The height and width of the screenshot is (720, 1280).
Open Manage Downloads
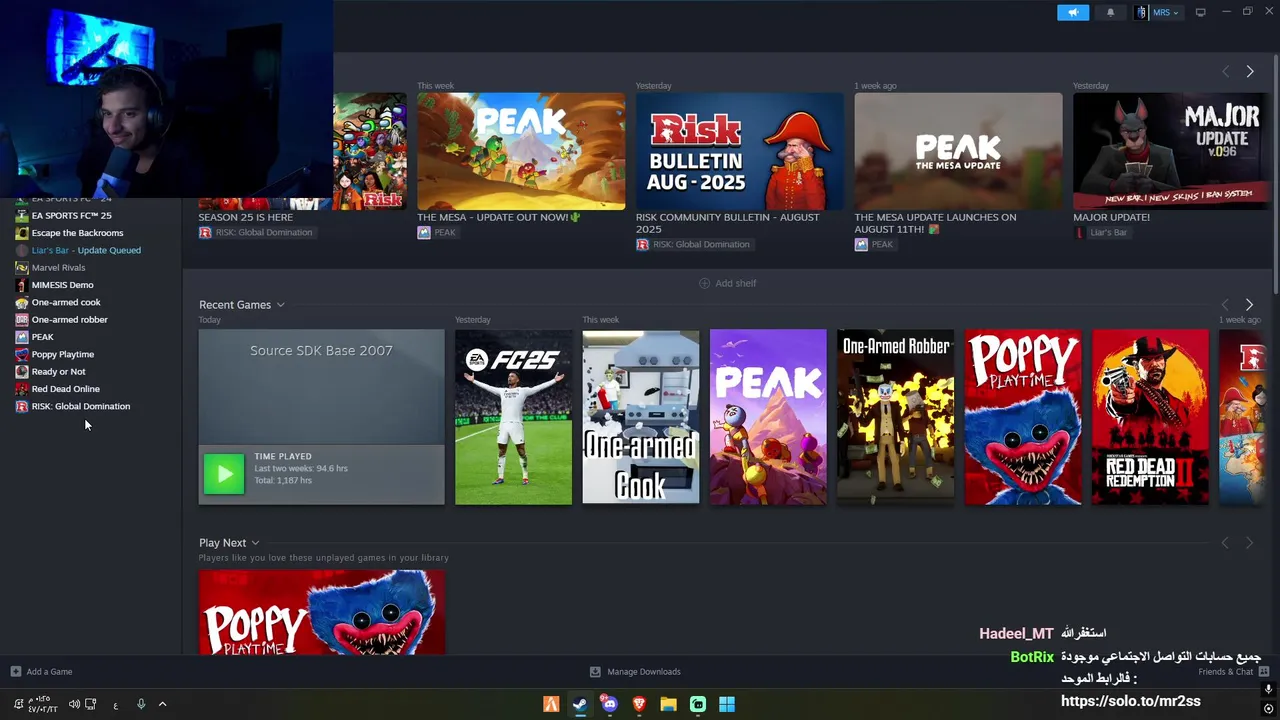(635, 672)
